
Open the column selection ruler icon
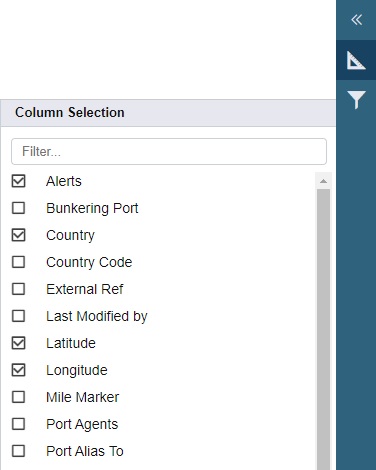356,60
